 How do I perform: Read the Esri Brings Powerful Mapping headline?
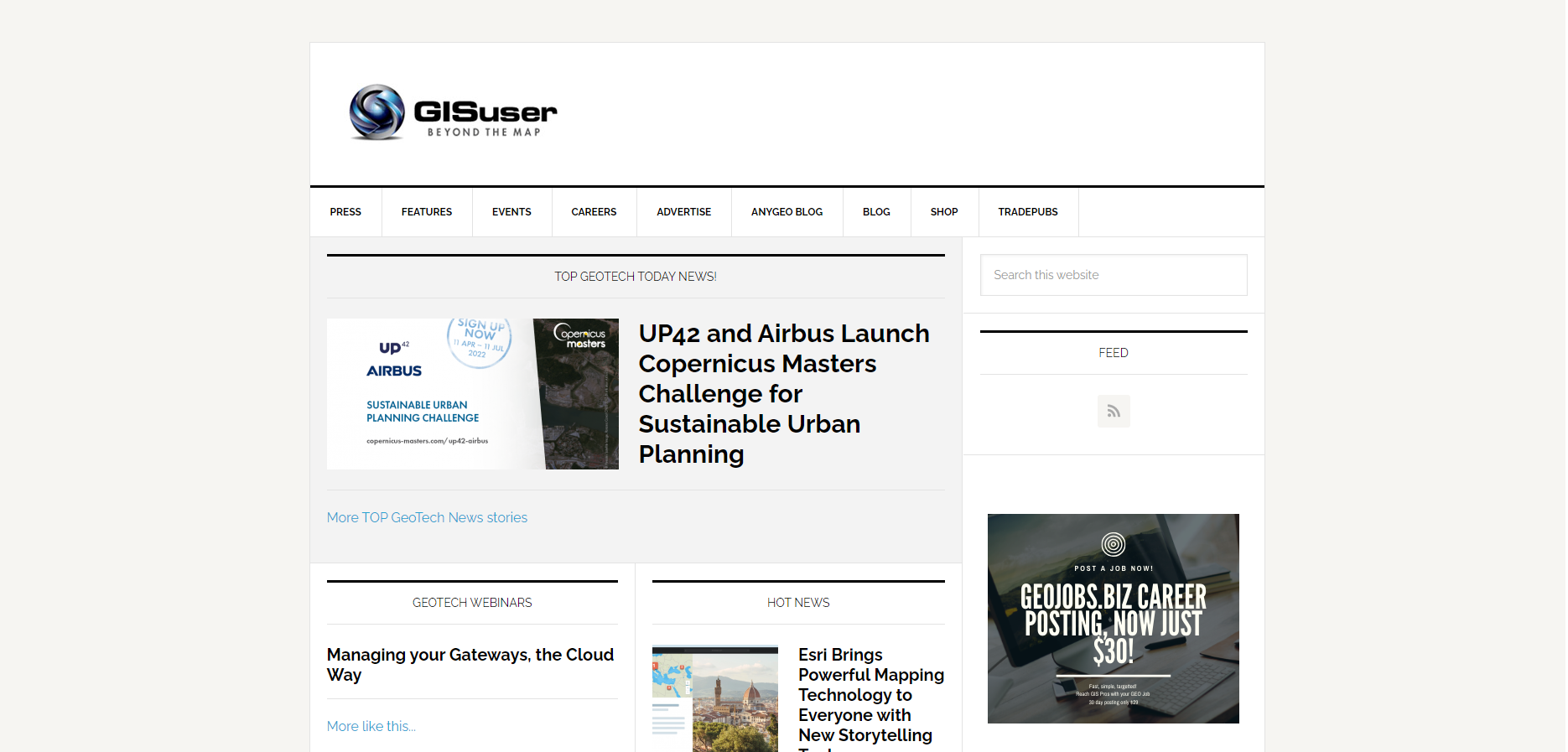[870, 695]
